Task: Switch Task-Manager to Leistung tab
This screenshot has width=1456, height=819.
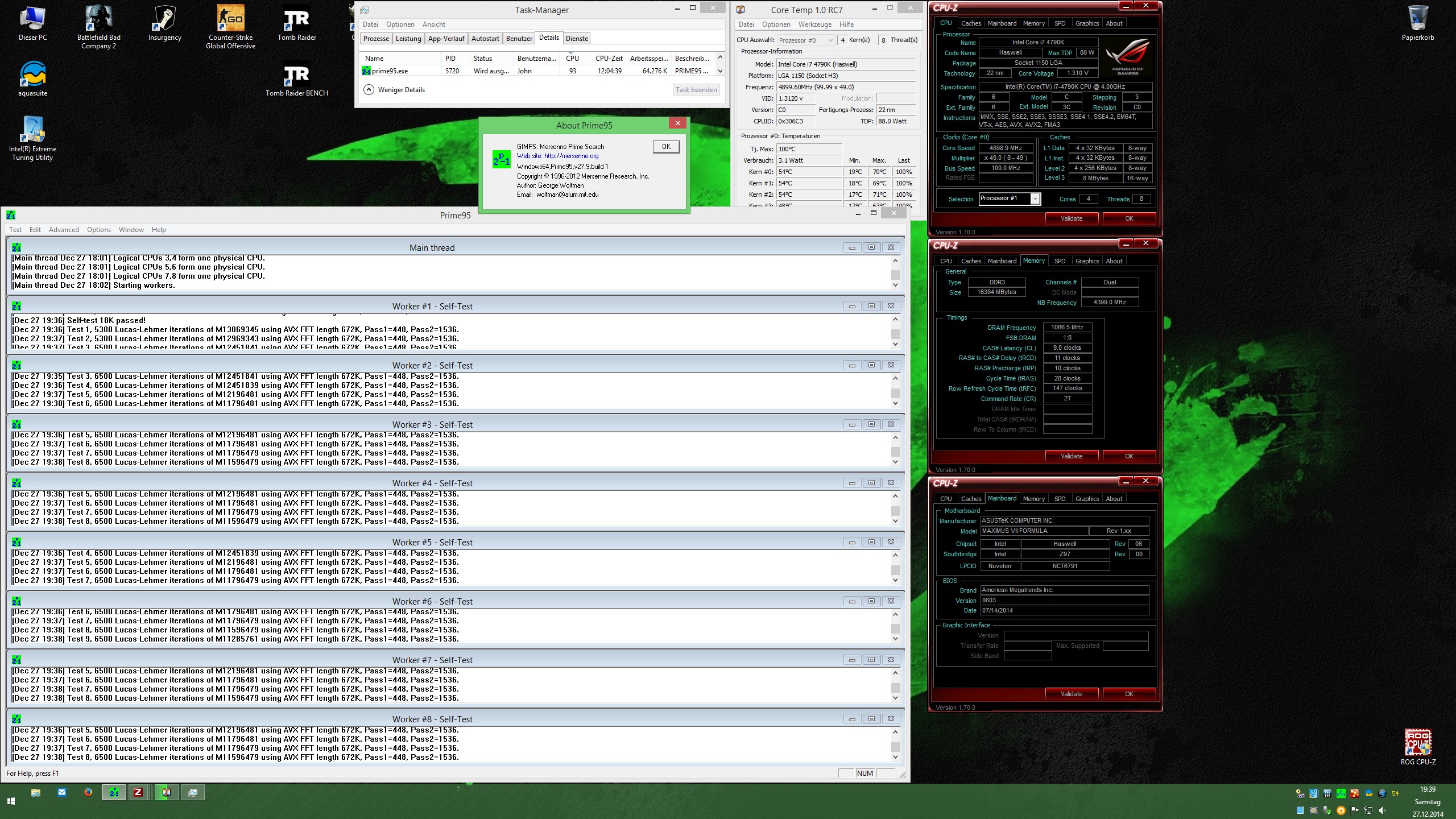Action: [408, 39]
